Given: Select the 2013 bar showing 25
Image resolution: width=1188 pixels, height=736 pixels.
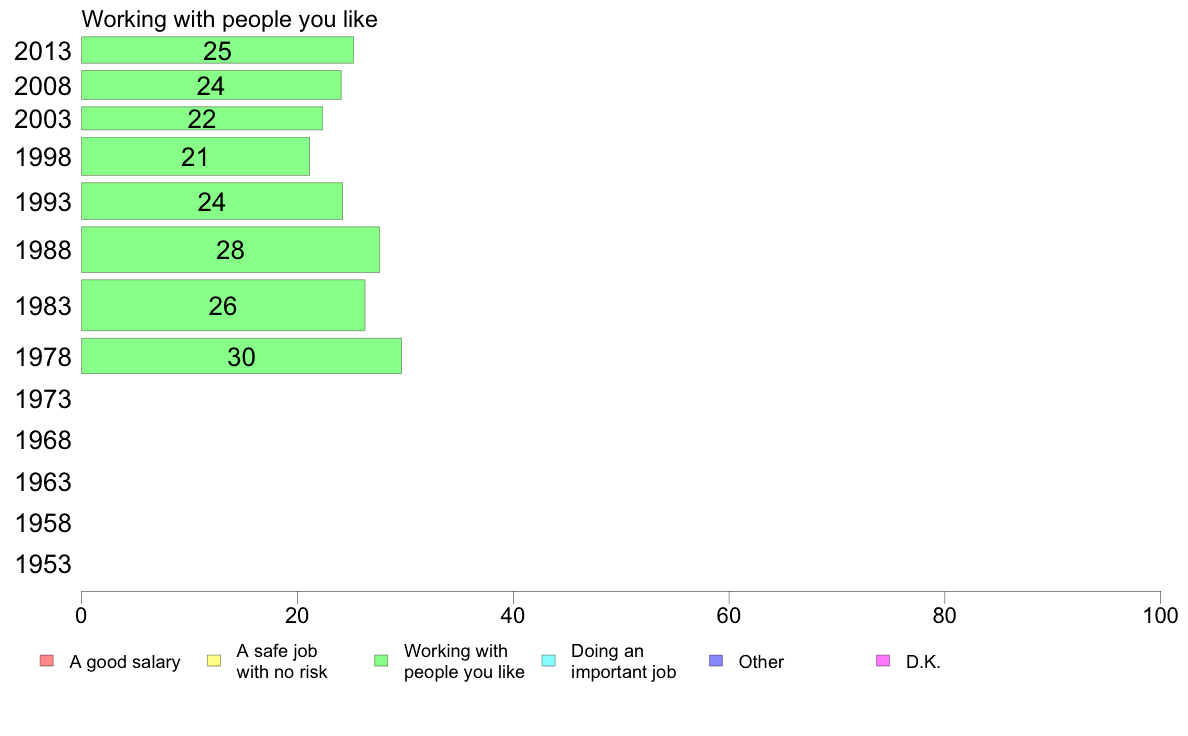Looking at the screenshot, I should pyautogui.click(x=217, y=50).
